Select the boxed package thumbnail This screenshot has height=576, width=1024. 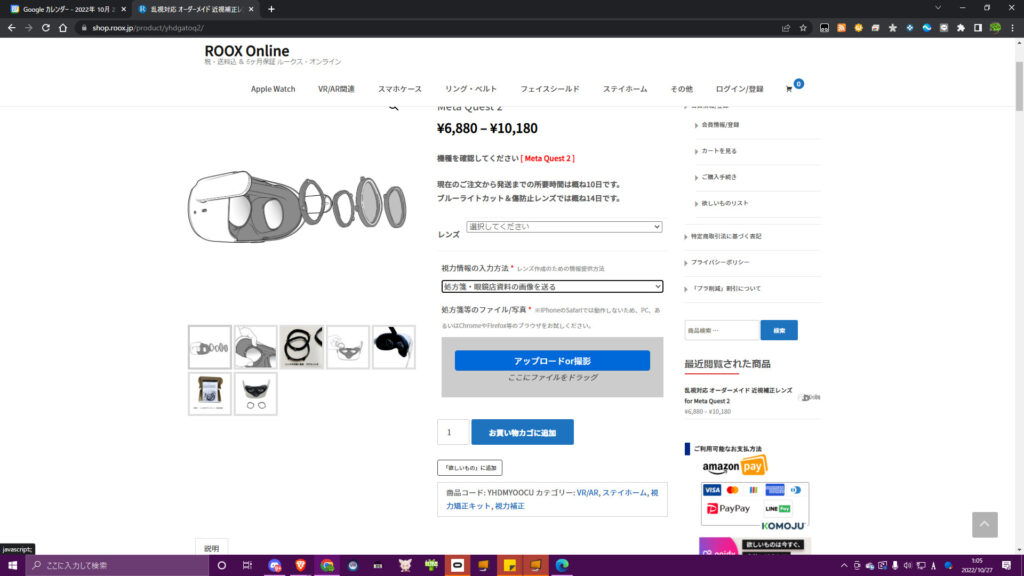click(210, 394)
